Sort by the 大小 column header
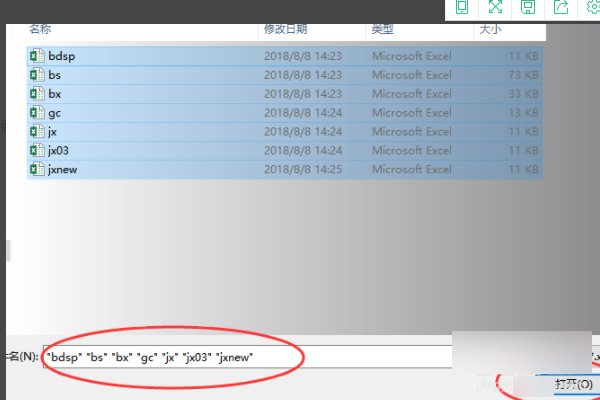 pyautogui.click(x=490, y=31)
